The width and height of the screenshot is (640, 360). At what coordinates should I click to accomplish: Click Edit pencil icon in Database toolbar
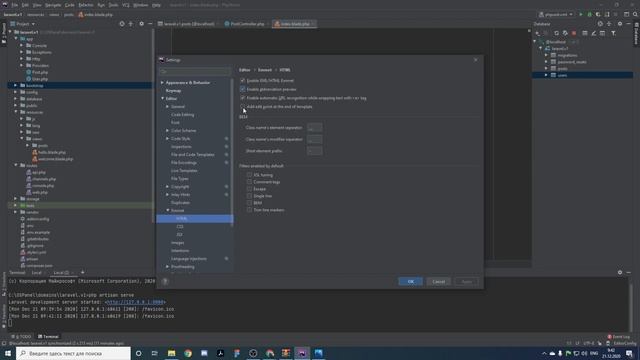tap(593, 33)
